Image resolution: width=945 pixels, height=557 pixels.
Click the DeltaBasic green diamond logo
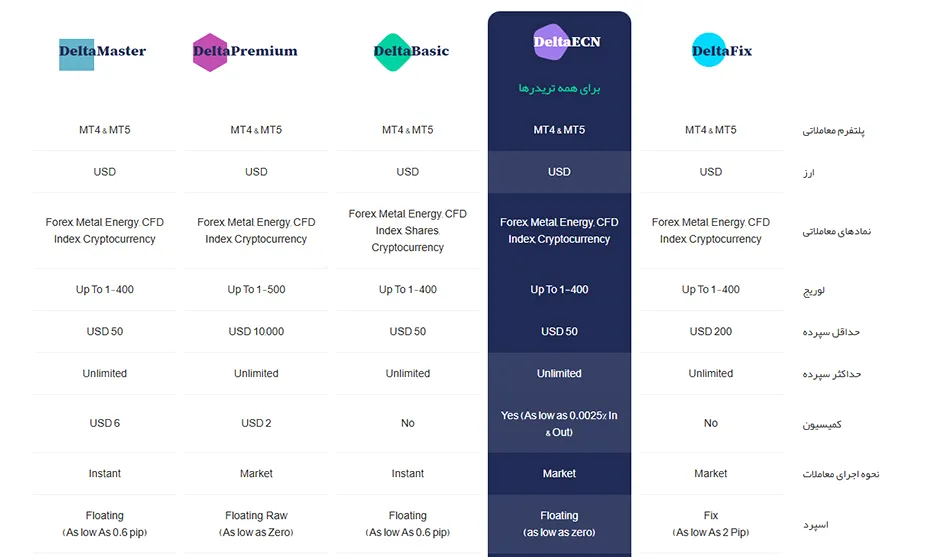(x=411, y=52)
